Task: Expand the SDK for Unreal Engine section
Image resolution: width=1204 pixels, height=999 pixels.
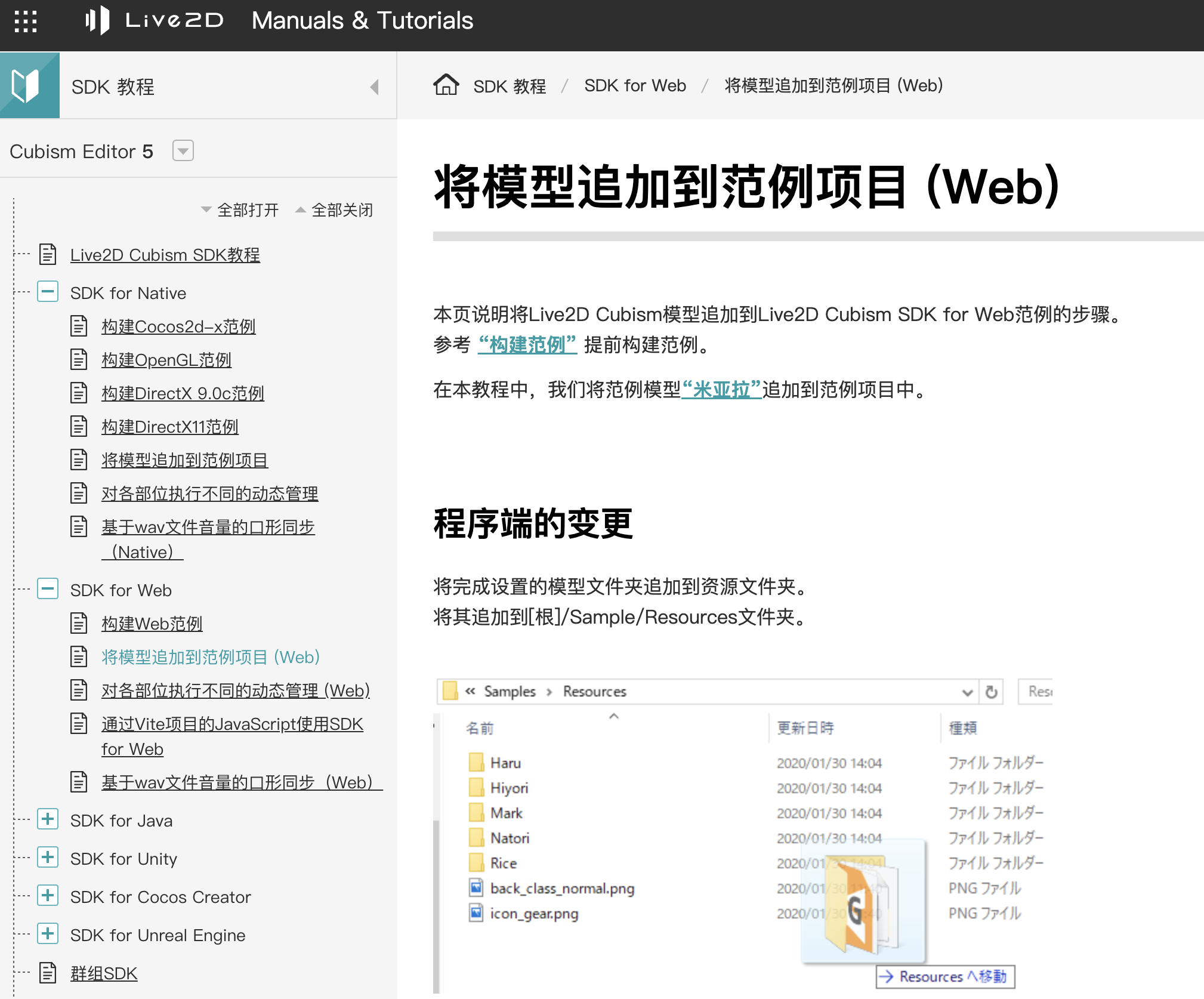Action: tap(47, 934)
